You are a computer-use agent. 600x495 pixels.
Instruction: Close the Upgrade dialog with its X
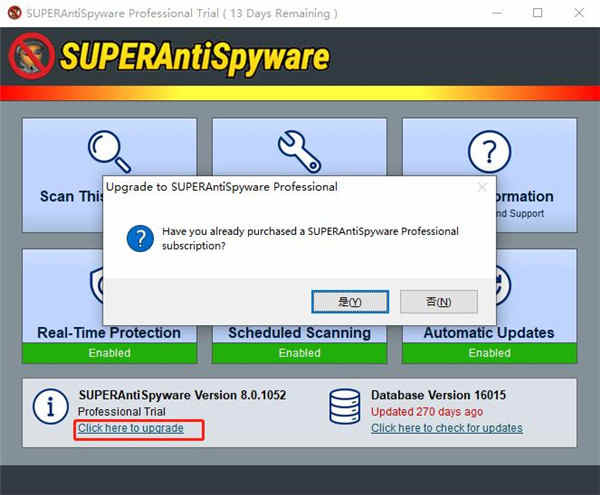[x=482, y=187]
